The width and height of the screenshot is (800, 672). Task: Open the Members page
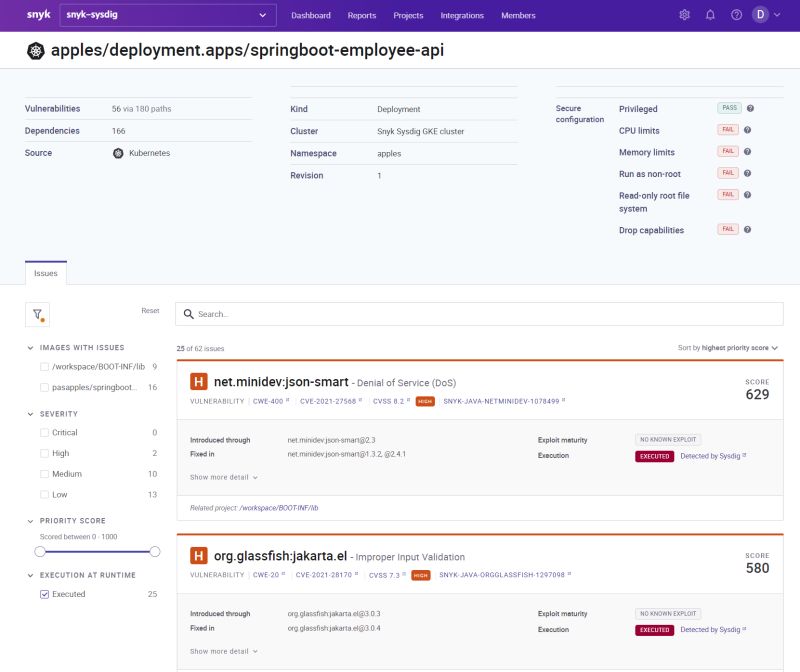tap(518, 15)
